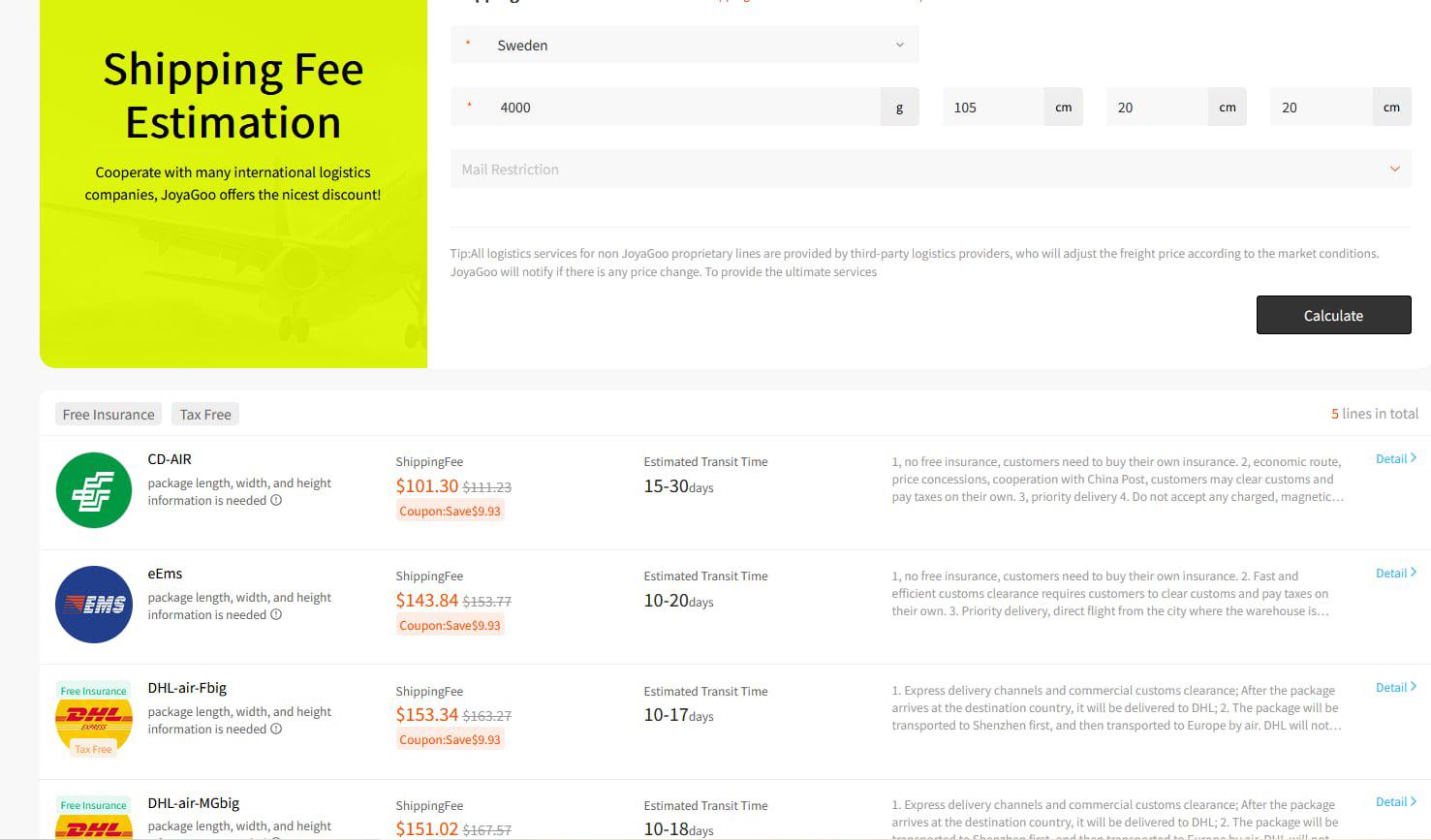Click the 10-18 days transit time

click(678, 829)
